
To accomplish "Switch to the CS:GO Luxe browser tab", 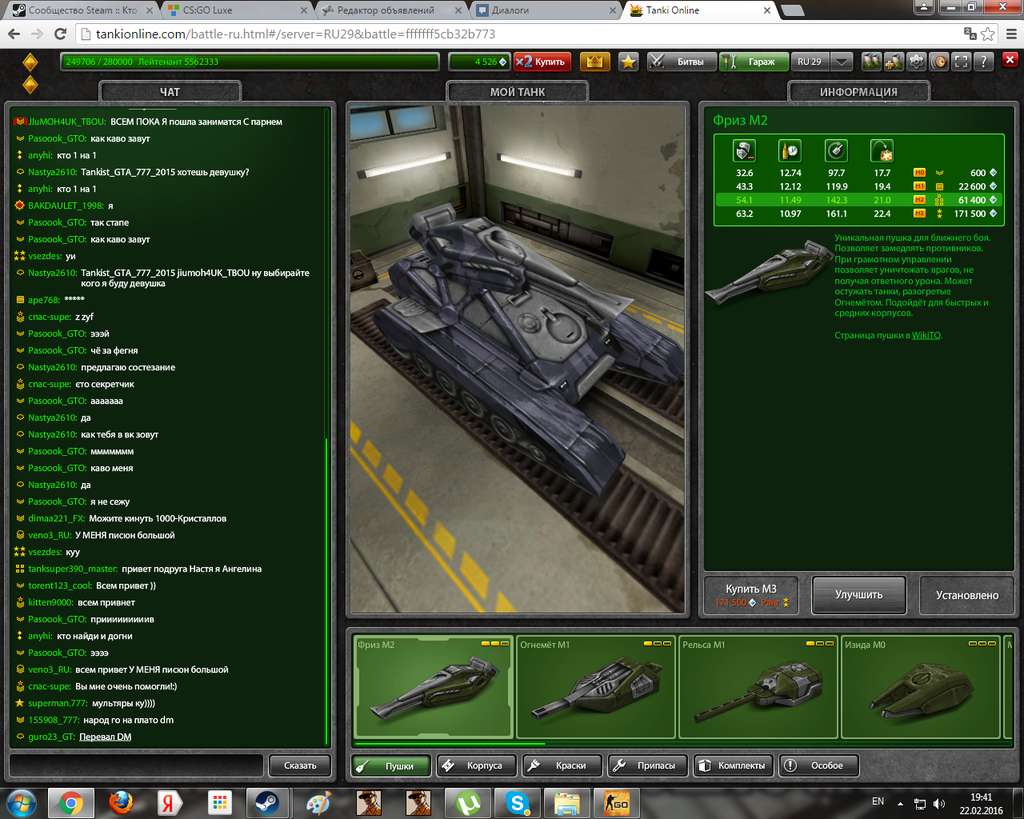I will point(235,10).
